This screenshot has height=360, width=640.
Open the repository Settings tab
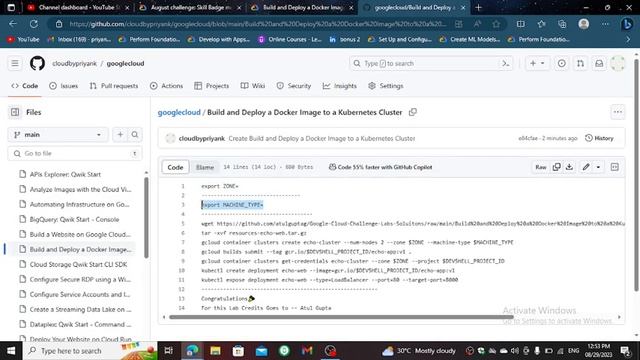tap(386, 86)
